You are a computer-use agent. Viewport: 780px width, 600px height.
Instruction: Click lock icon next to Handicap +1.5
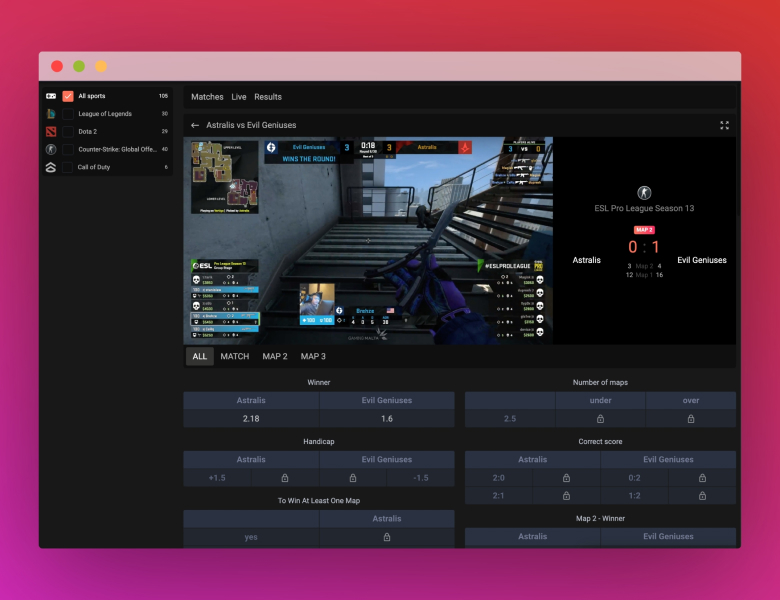pos(285,478)
